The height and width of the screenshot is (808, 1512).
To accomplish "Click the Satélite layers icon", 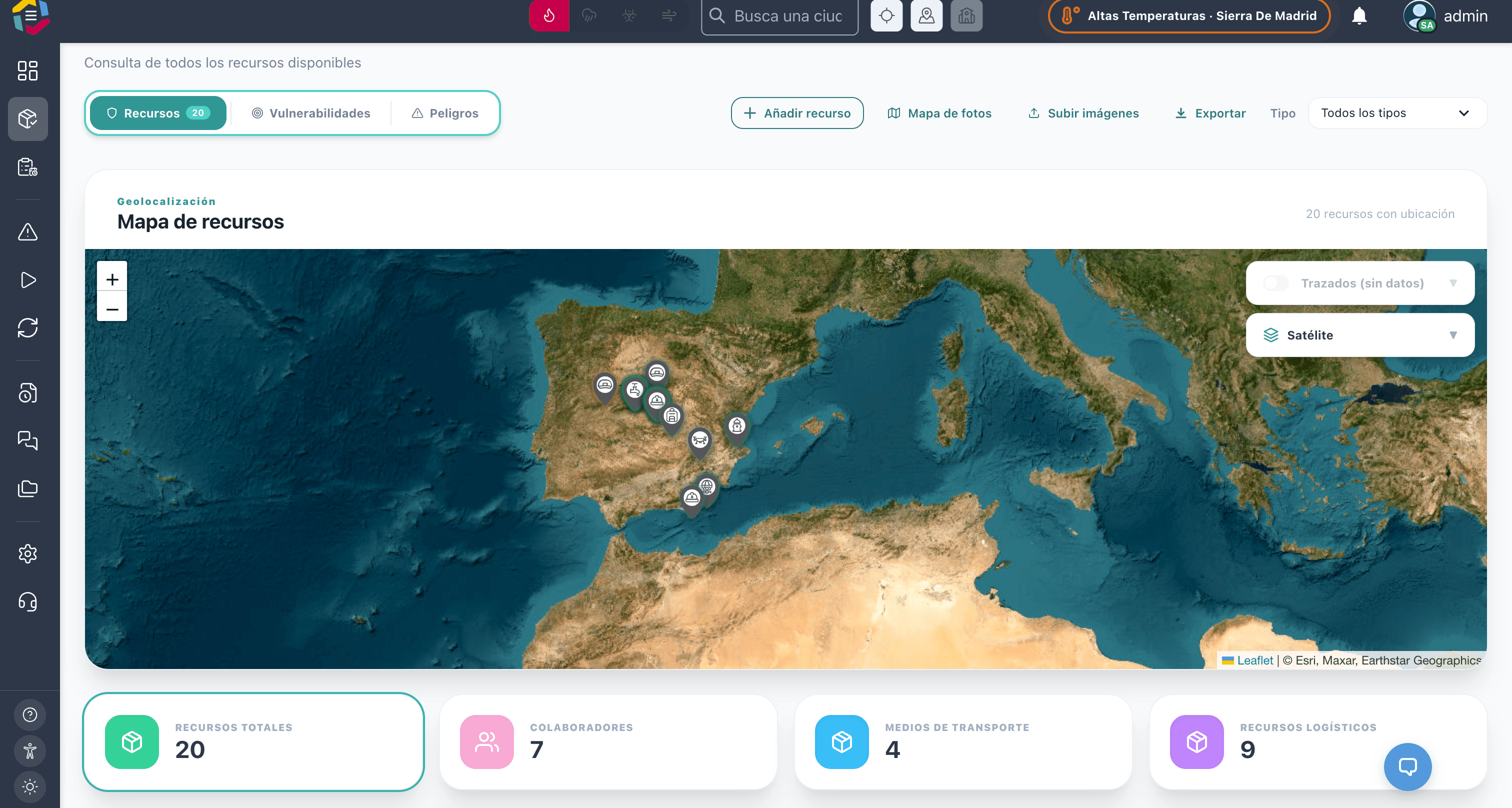I will click(1271, 335).
